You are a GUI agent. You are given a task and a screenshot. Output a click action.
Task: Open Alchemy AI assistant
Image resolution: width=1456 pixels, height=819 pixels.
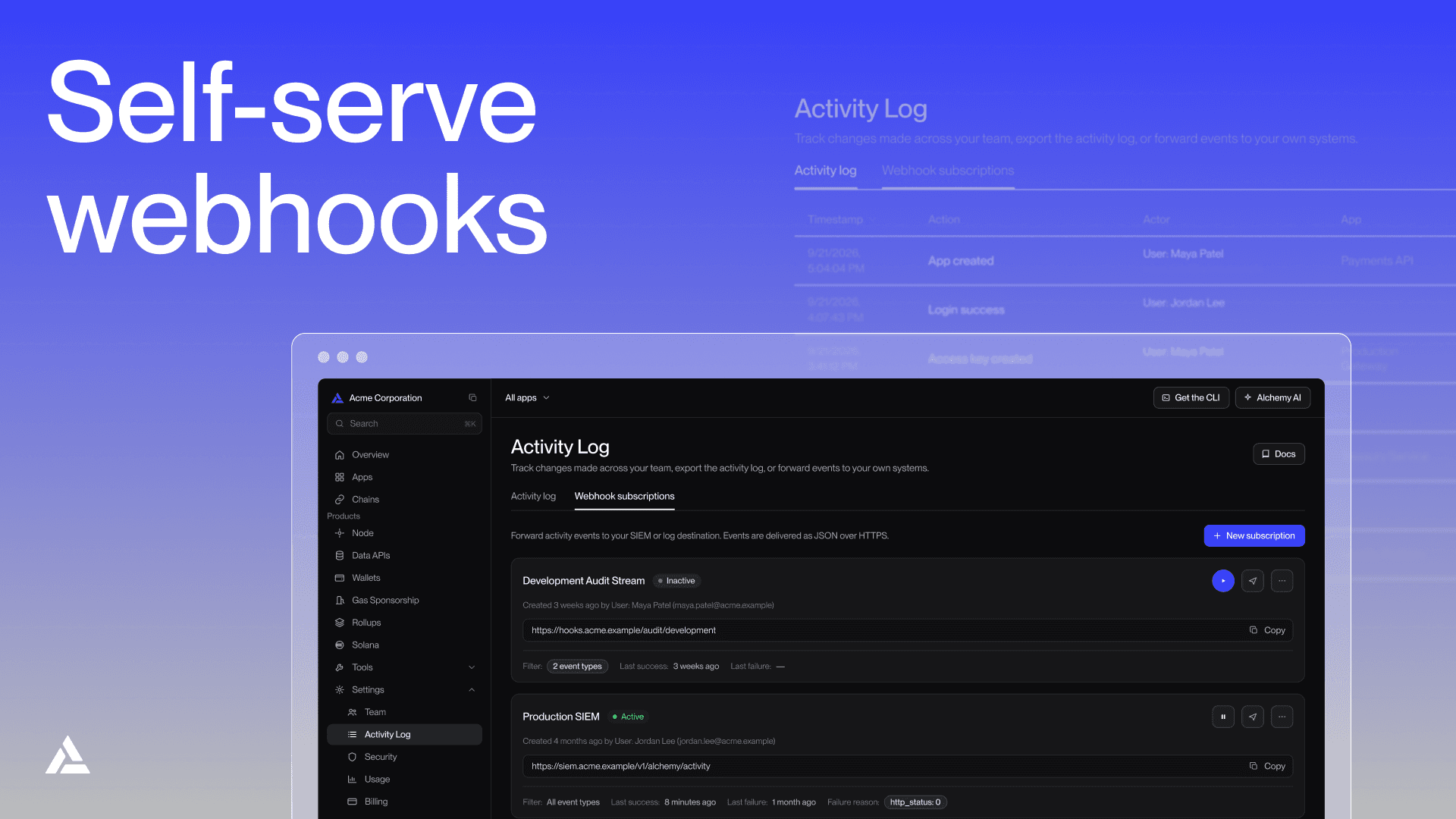coord(1272,398)
